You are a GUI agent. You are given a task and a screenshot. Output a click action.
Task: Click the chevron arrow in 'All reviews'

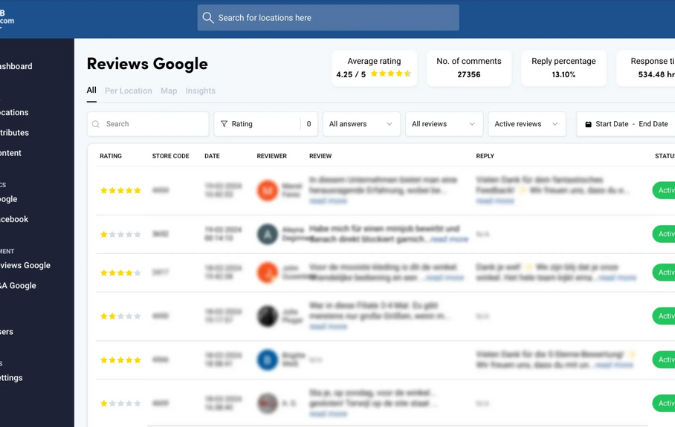pyautogui.click(x=472, y=124)
